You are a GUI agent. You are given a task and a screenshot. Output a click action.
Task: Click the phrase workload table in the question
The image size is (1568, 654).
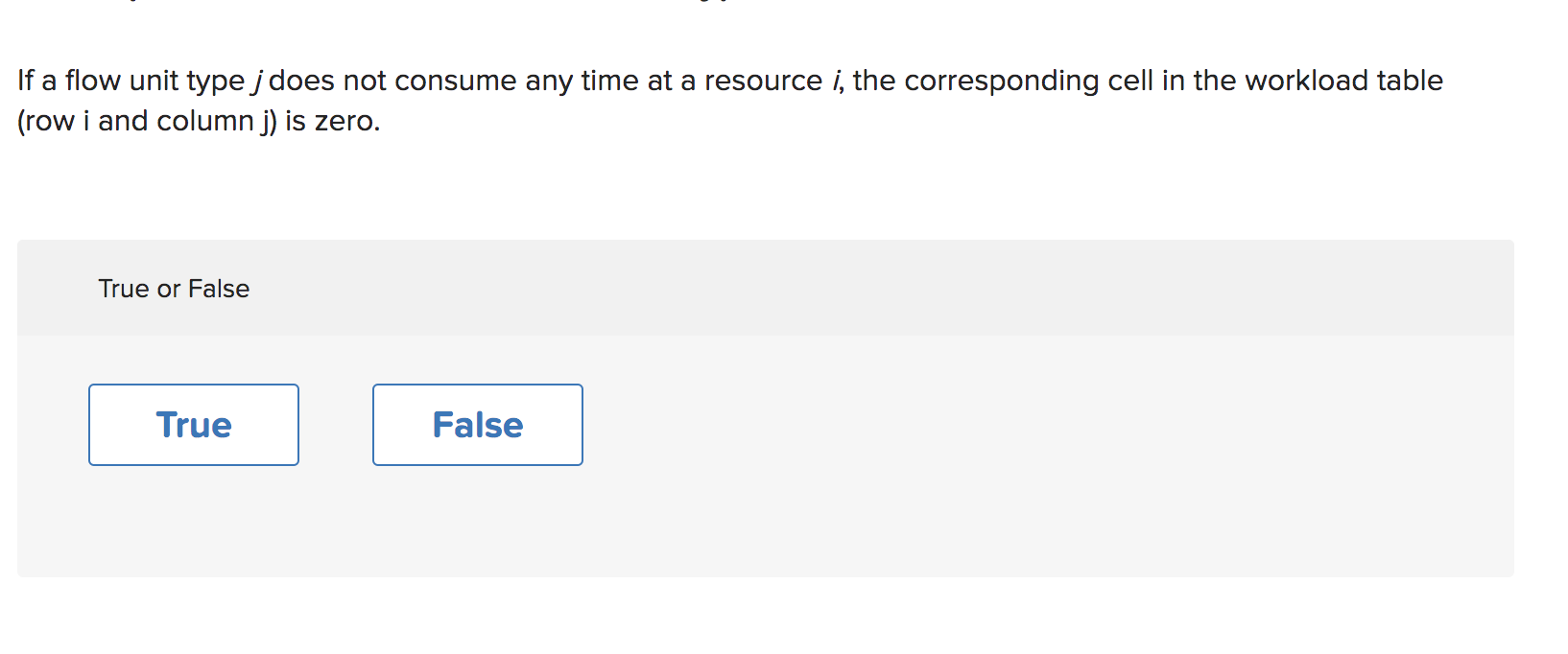(x=1343, y=81)
